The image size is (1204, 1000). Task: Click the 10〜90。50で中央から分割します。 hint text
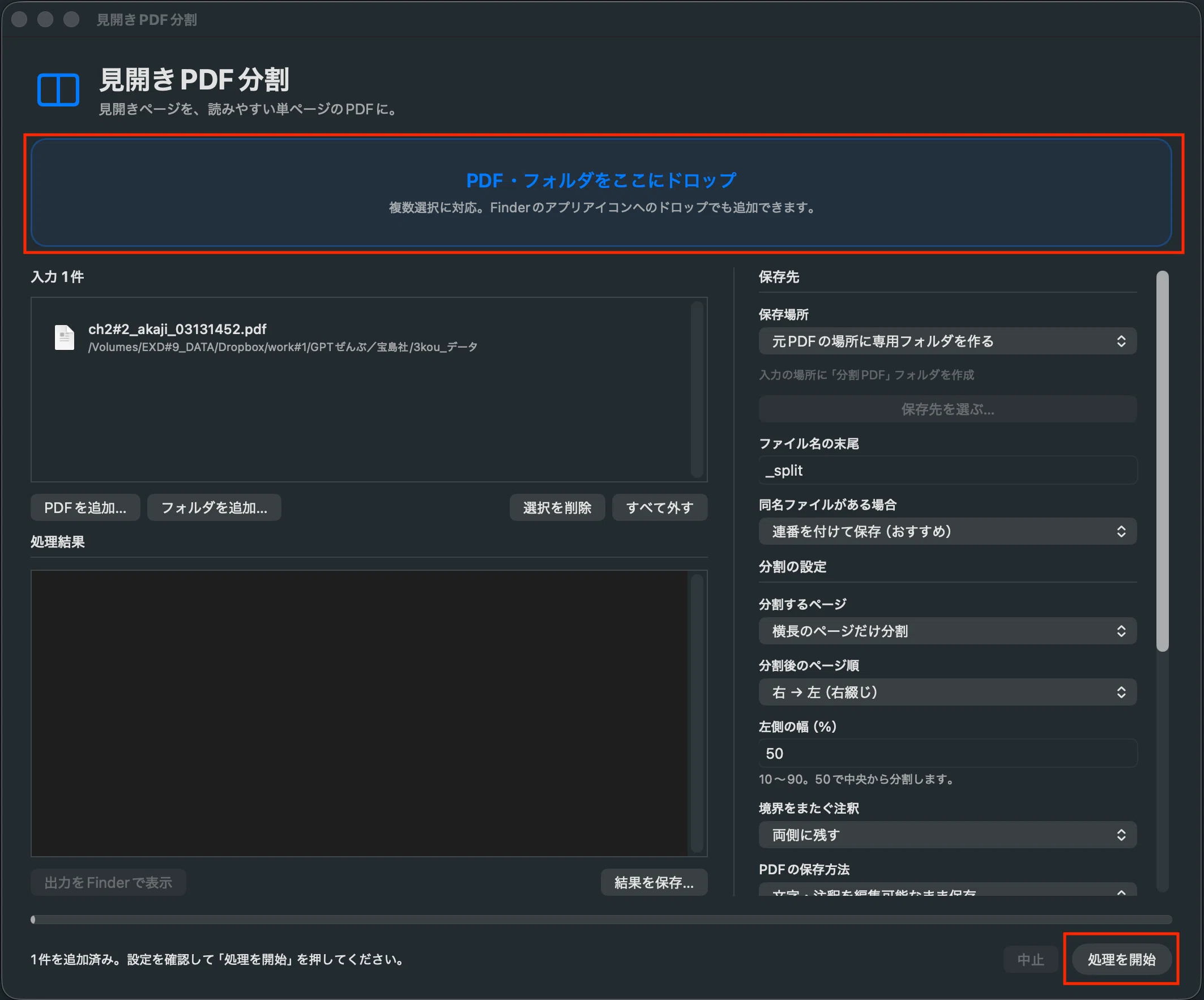click(857, 780)
